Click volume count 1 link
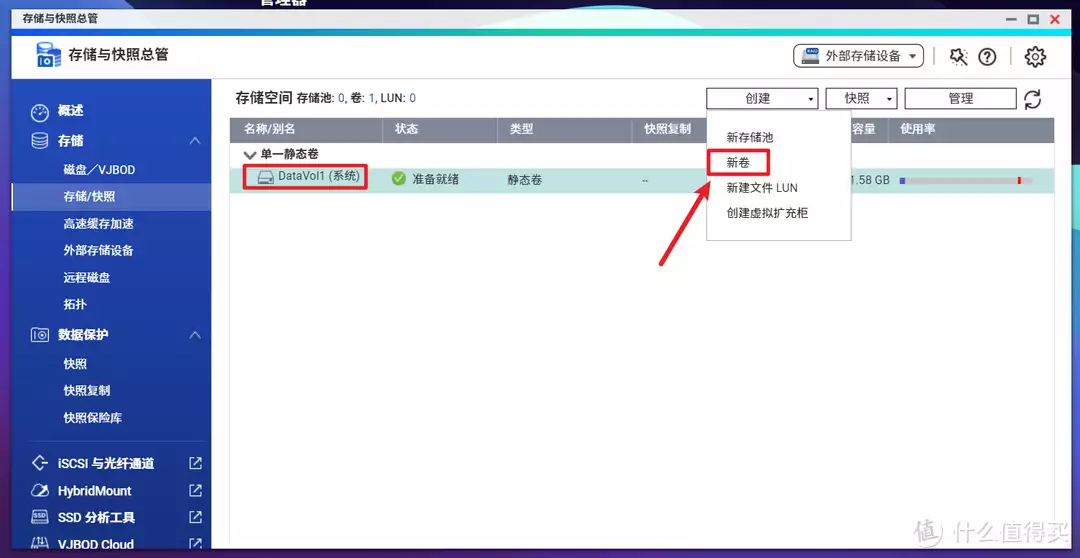This screenshot has width=1080, height=558. coord(372,99)
